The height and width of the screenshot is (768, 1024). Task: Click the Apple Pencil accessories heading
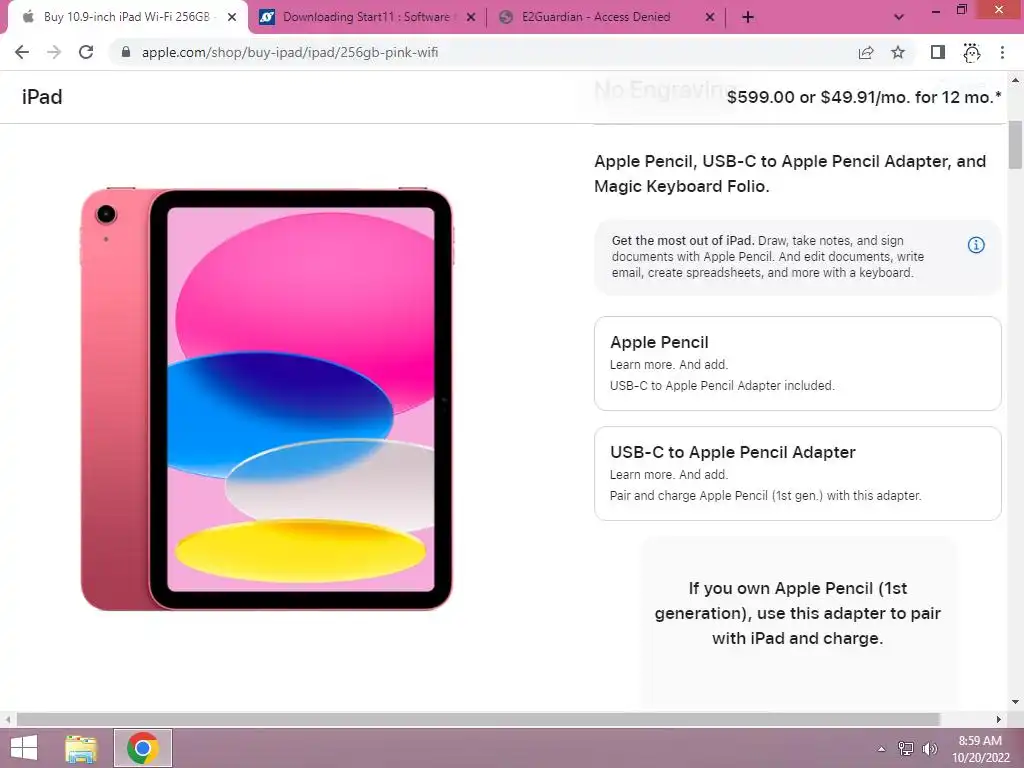point(790,174)
